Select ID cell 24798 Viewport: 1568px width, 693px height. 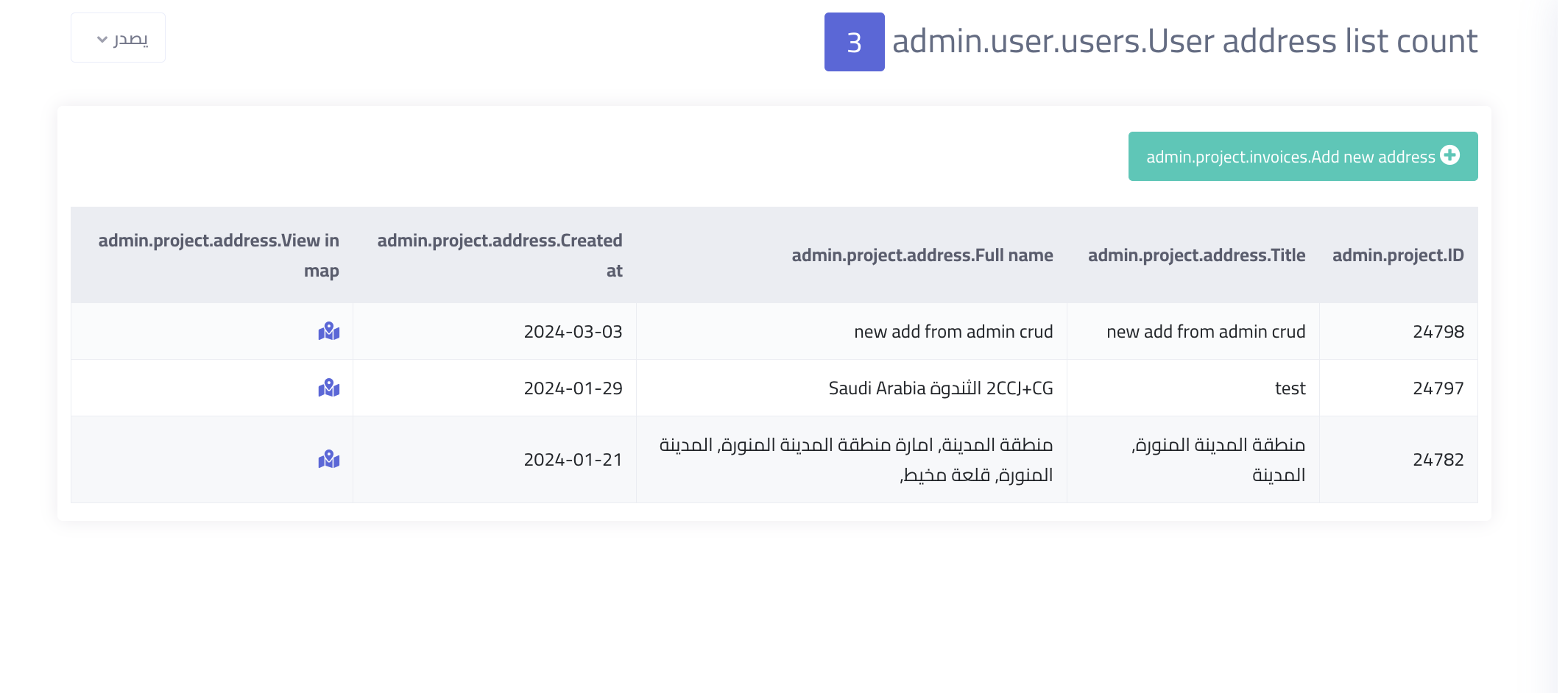click(x=1438, y=332)
